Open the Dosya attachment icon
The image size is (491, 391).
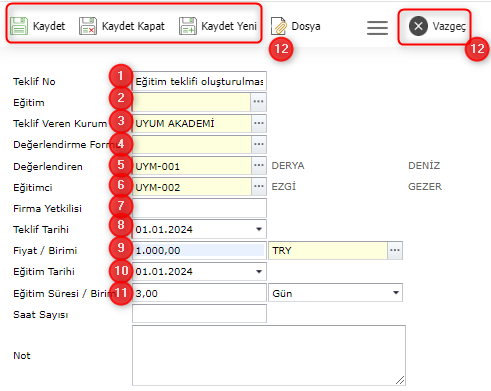coord(279,26)
